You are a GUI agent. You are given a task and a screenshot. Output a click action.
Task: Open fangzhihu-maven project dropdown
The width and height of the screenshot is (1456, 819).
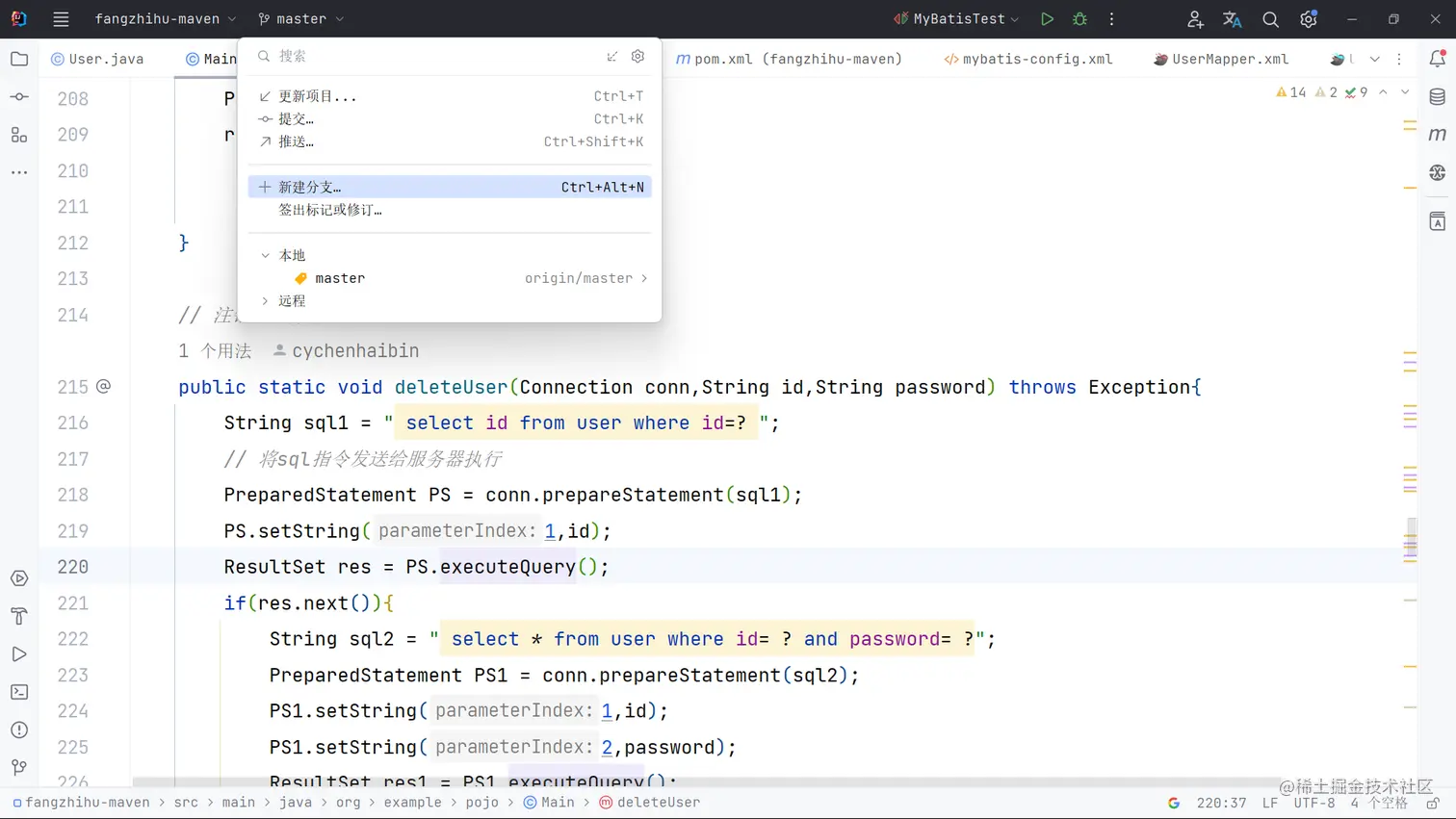[x=165, y=19]
